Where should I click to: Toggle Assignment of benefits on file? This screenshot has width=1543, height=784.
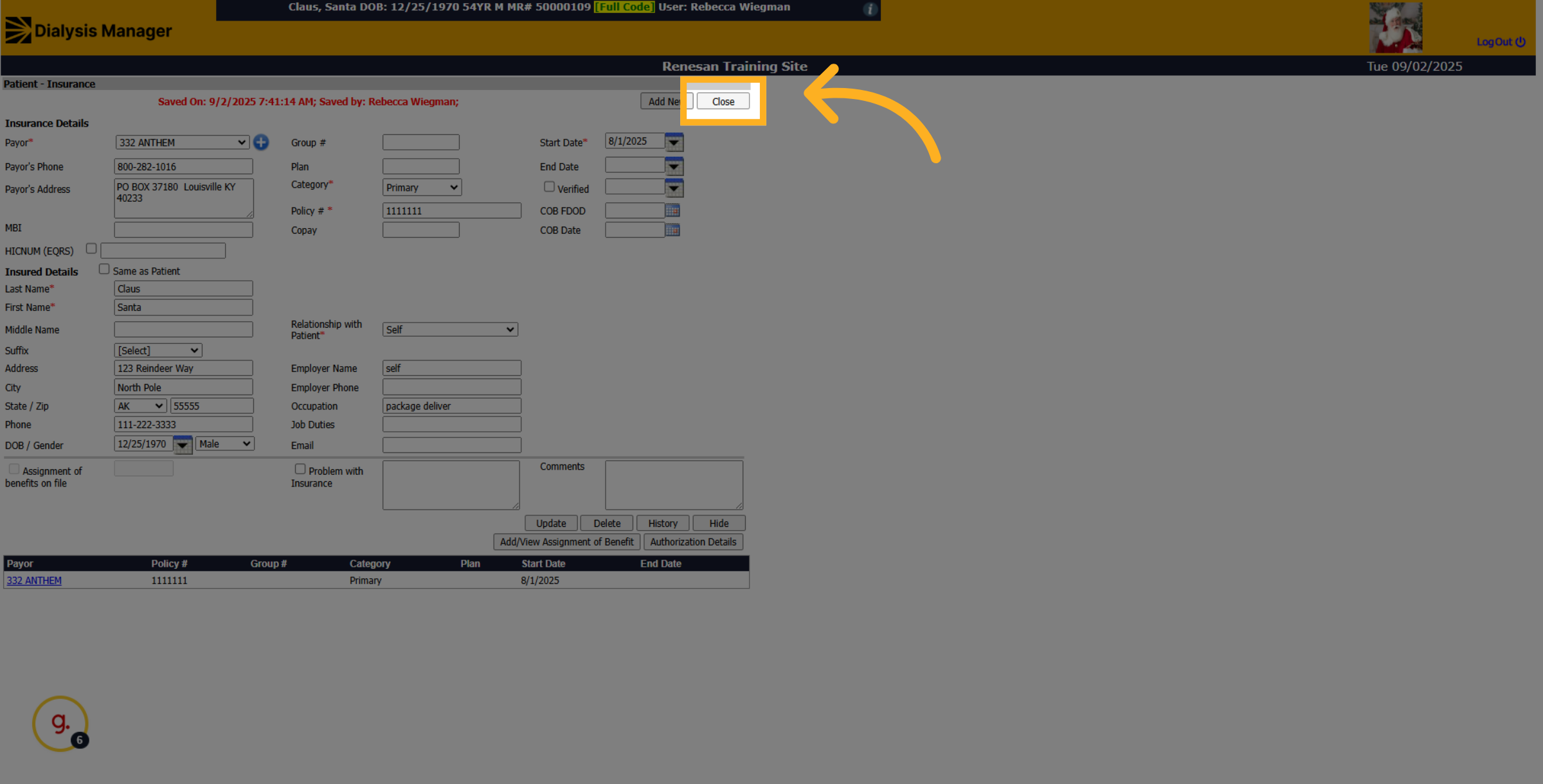[x=14, y=468]
